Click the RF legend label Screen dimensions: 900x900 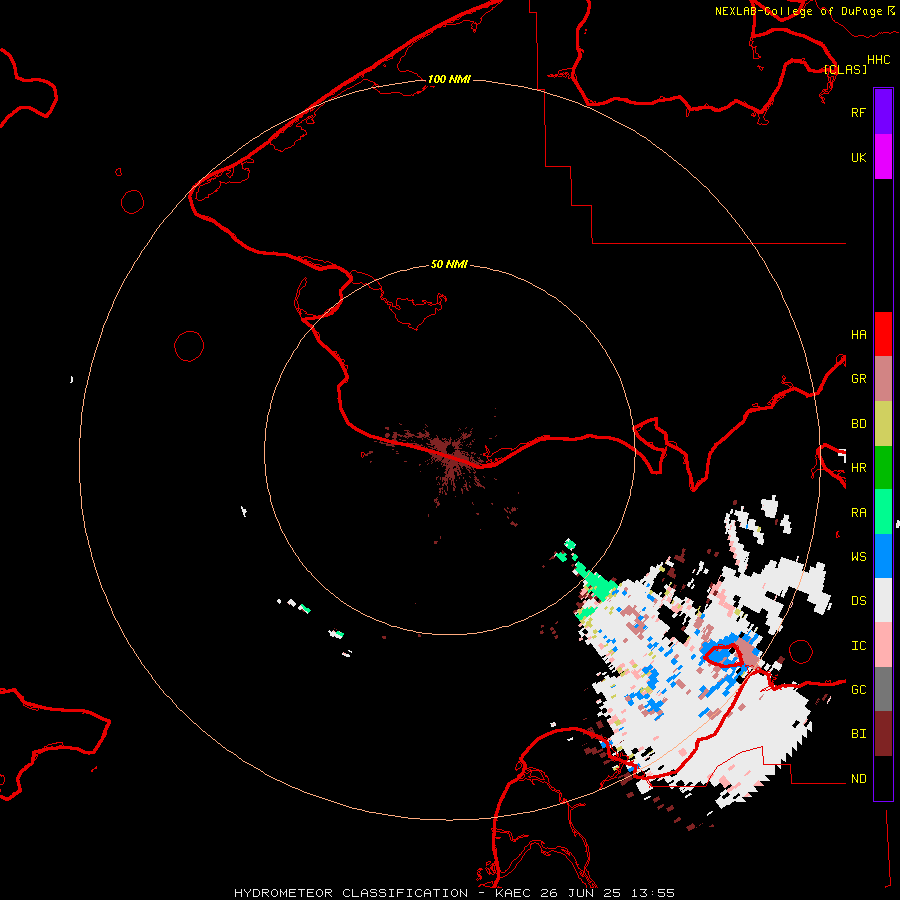(858, 112)
